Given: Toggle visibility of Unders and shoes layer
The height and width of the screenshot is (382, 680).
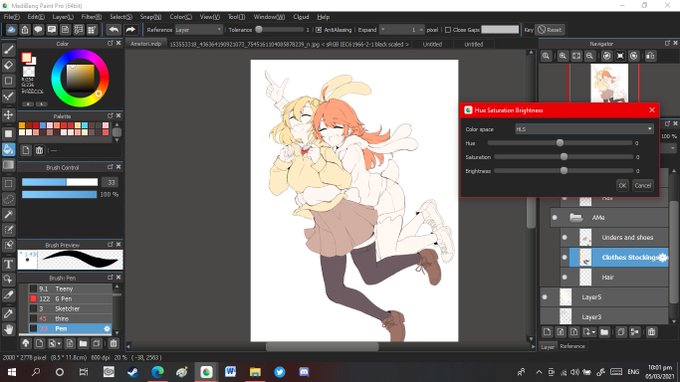Looking at the screenshot, I should 564,237.
